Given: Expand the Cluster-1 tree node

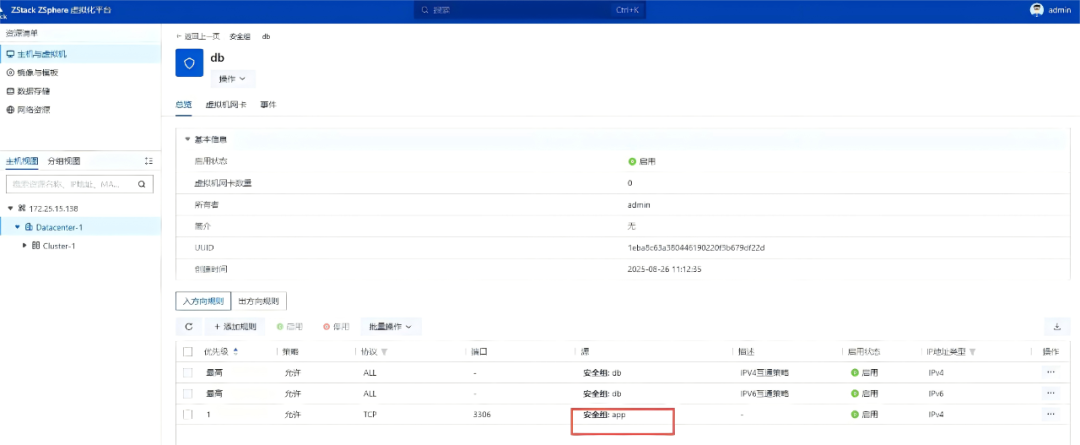Looking at the screenshot, I should (25, 245).
